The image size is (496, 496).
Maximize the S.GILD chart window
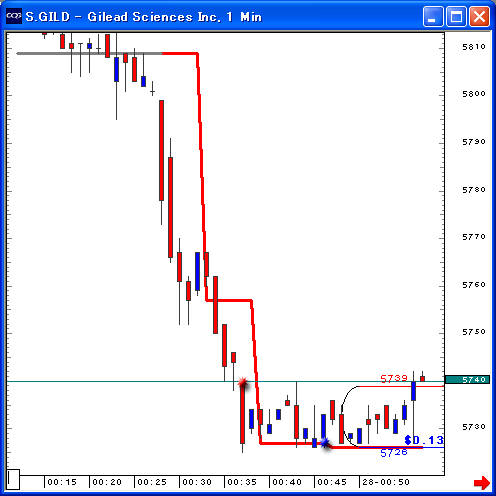point(456,16)
